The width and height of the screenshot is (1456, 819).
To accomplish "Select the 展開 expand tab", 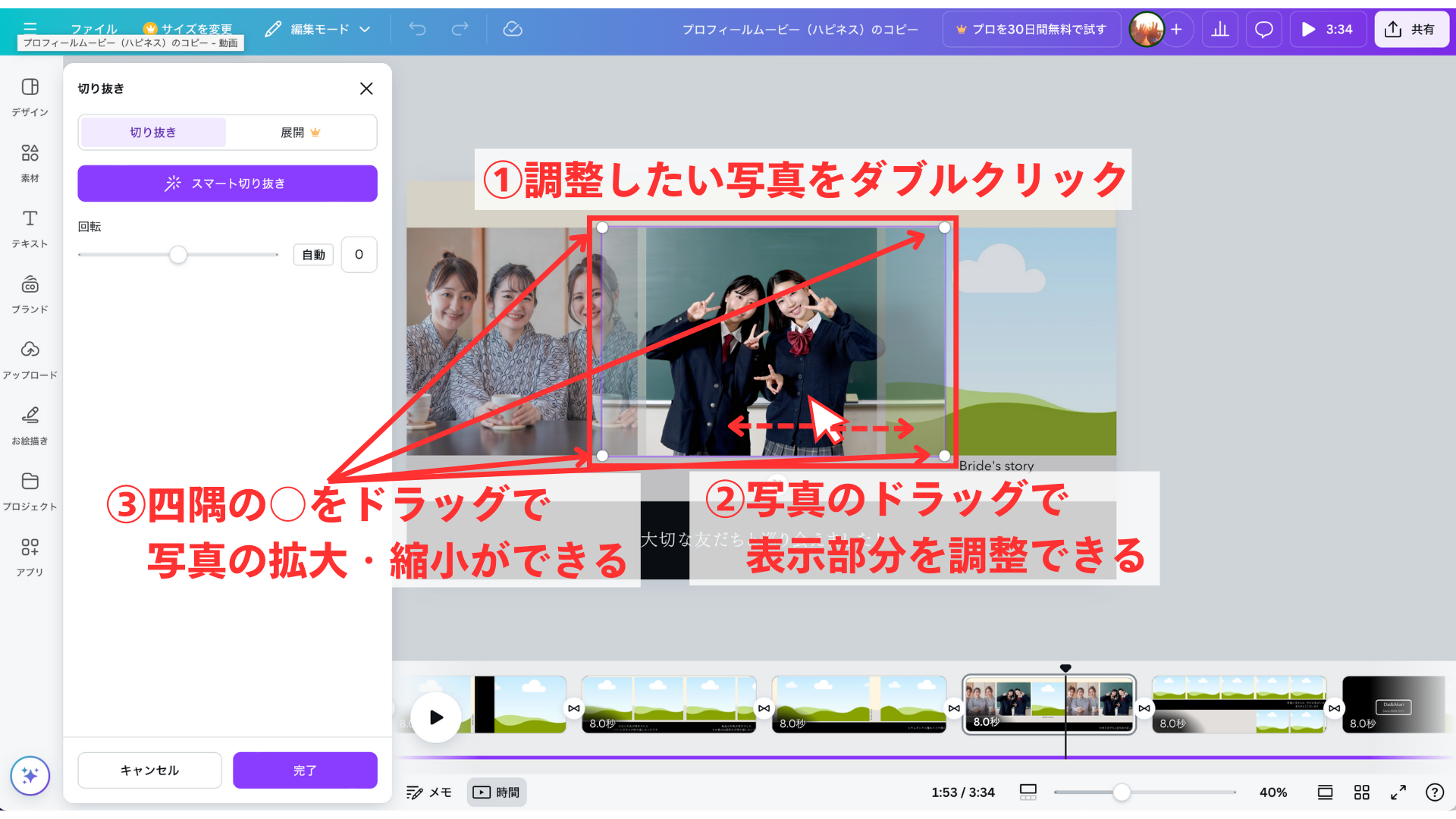I will [300, 133].
